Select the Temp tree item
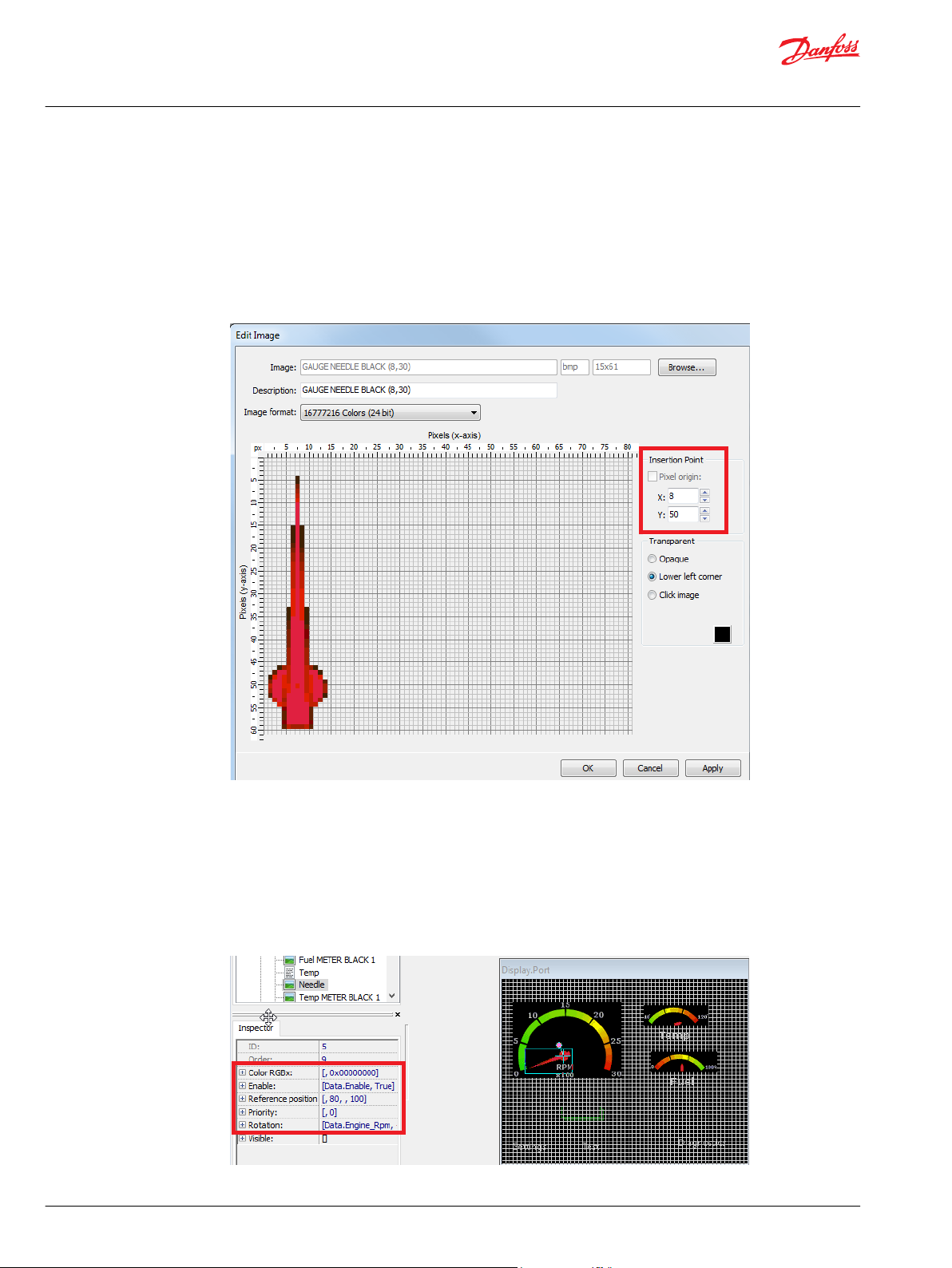Viewport: 952px width, 1268px height. [308, 973]
